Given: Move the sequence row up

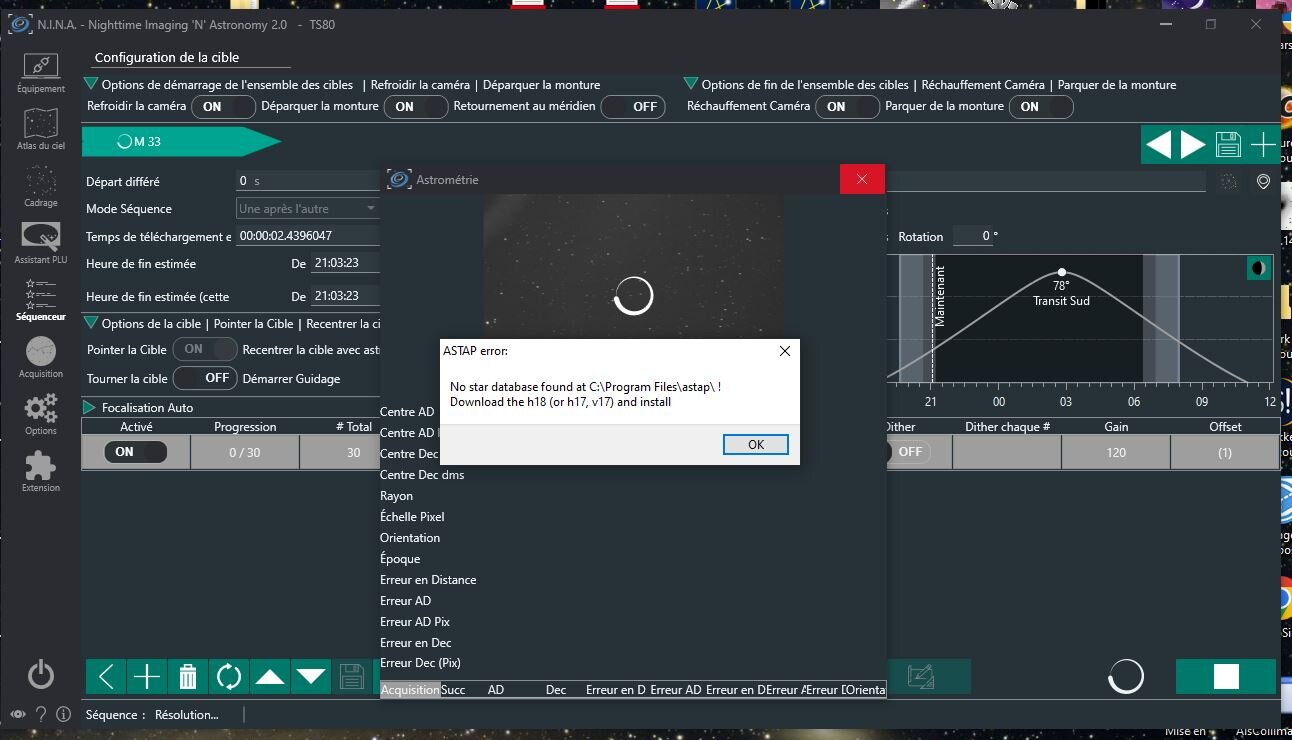Looking at the screenshot, I should [x=270, y=677].
